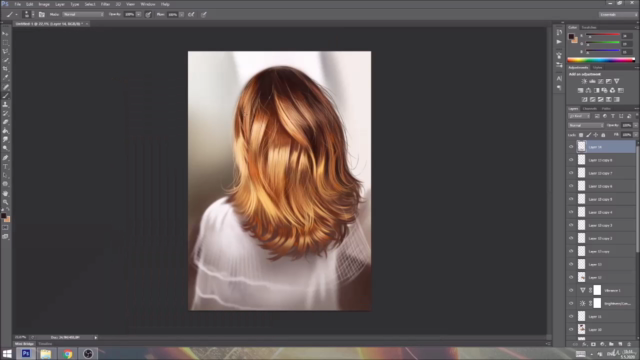
Task: Open brush Opacity slider arrow
Action: pos(139,14)
